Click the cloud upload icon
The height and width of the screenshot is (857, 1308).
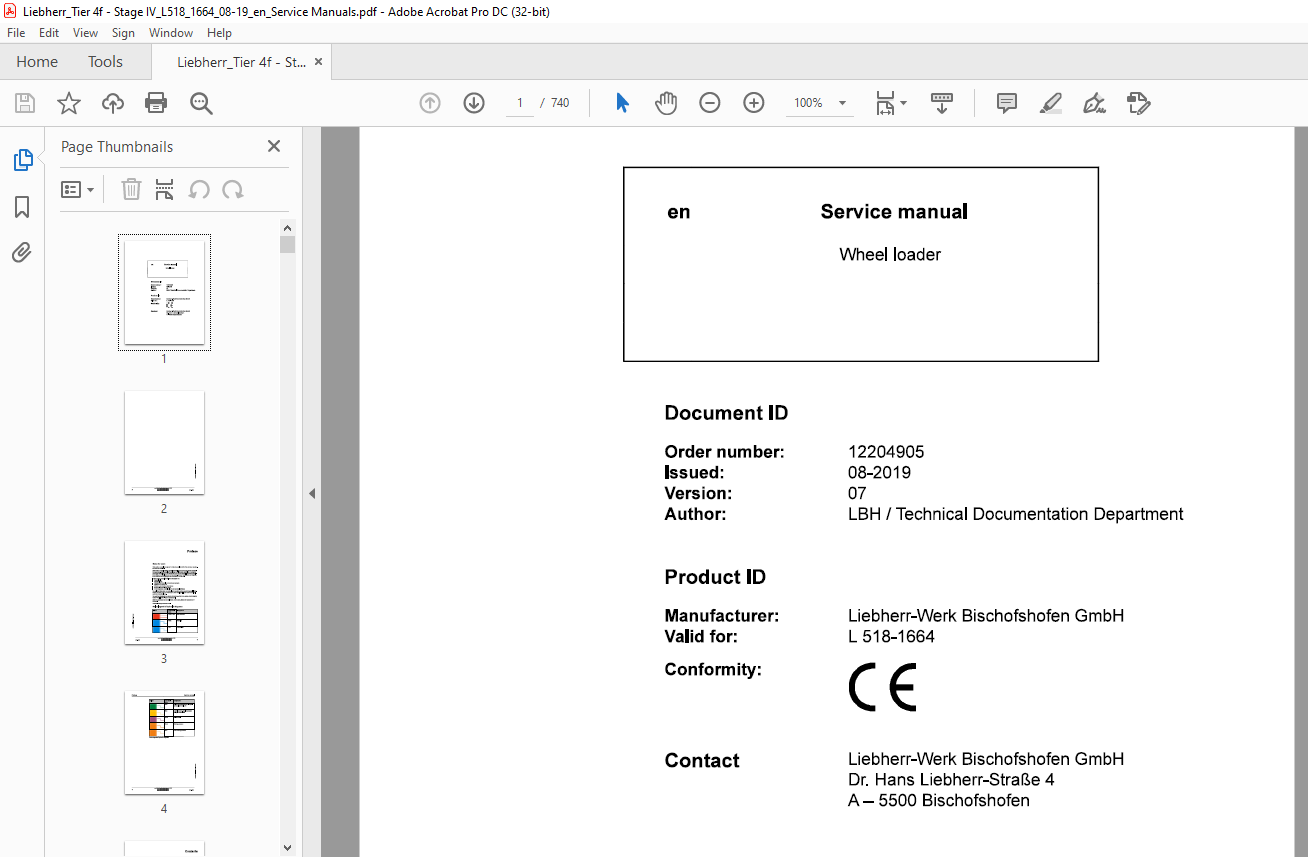pos(113,103)
